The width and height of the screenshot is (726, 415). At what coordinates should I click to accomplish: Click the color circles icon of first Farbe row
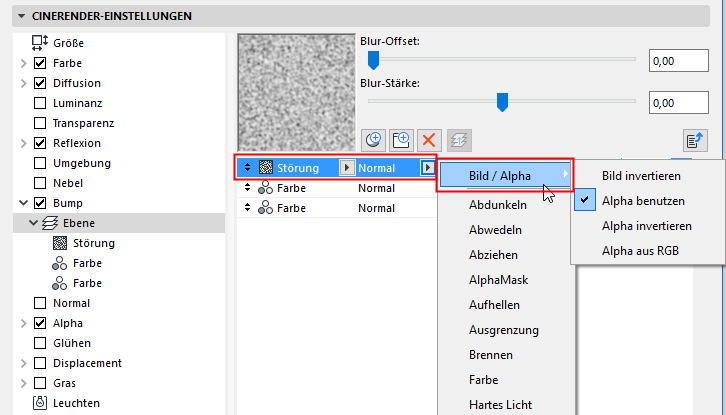[265, 188]
